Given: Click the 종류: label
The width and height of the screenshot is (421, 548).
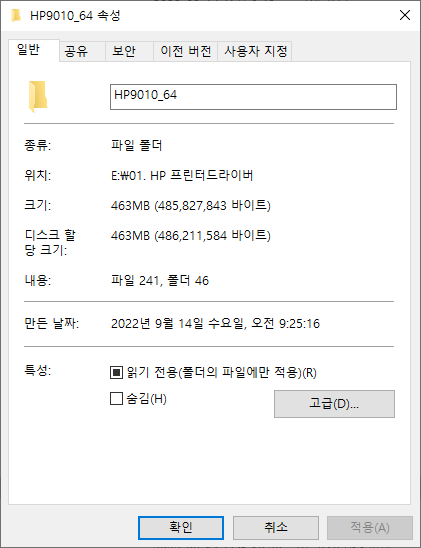Looking at the screenshot, I should coord(37,145).
